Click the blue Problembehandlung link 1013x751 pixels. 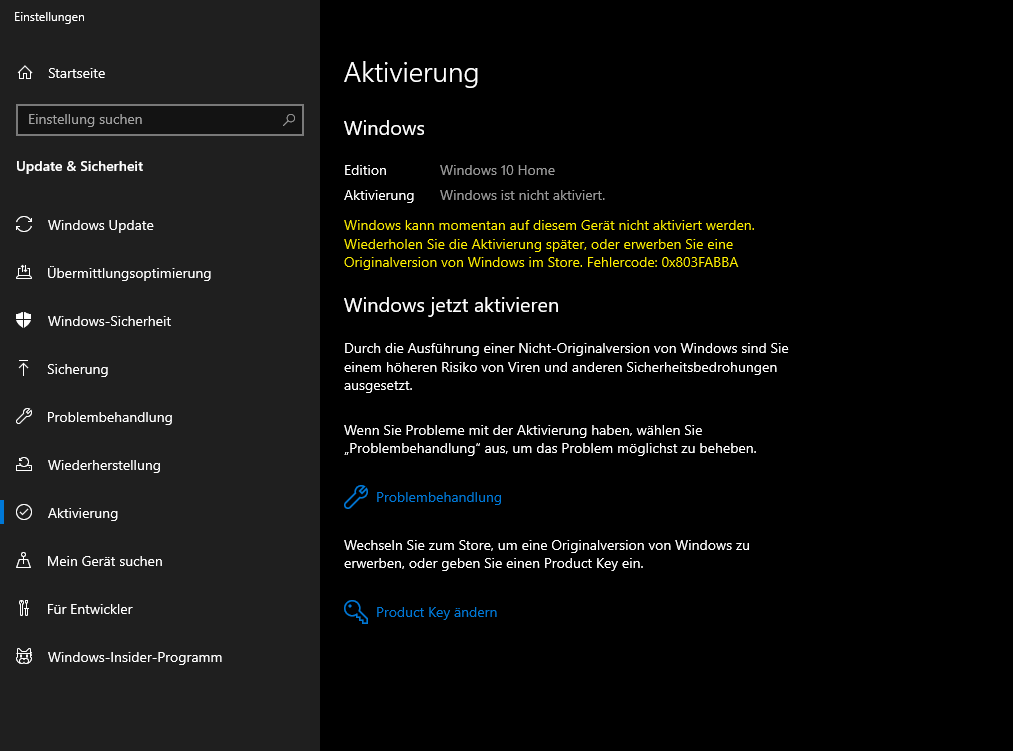pyautogui.click(x=439, y=497)
